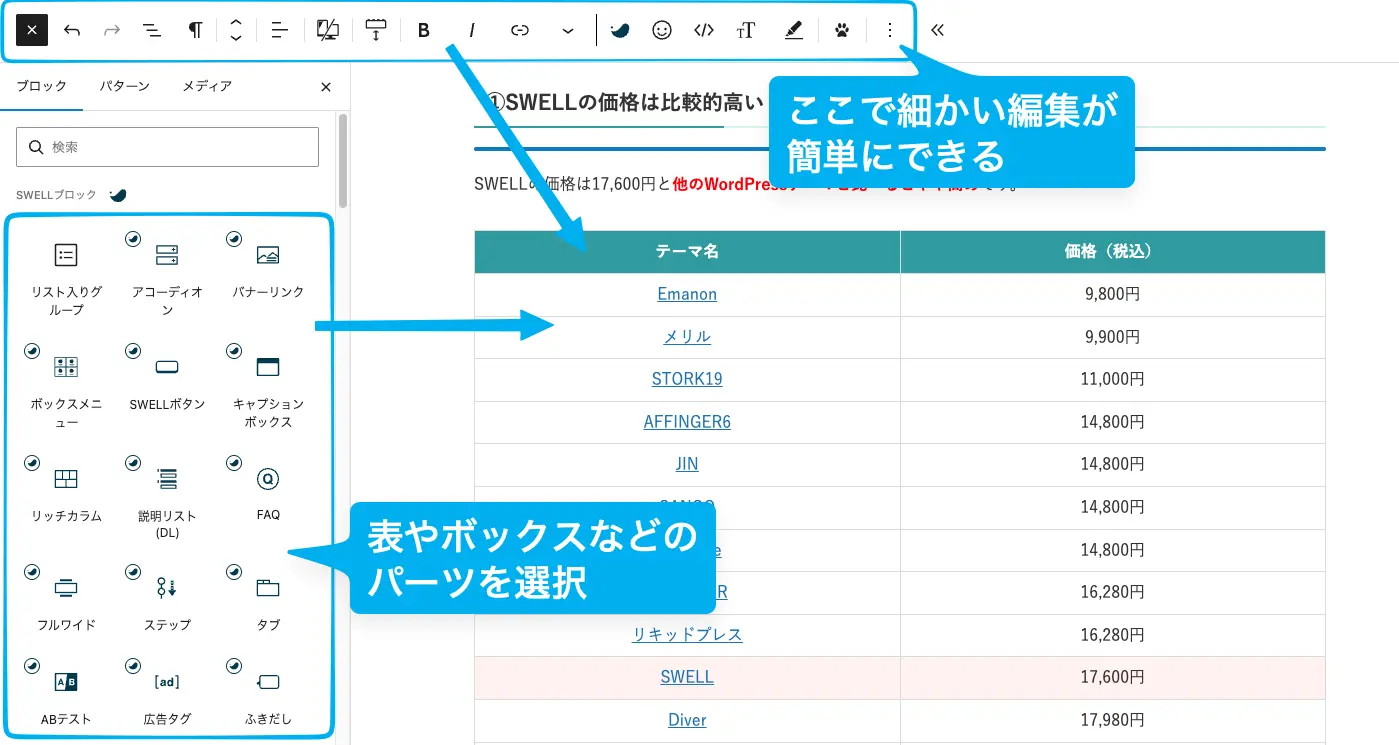Select the marker highlight tool
The width and height of the screenshot is (1399, 745).
793,30
